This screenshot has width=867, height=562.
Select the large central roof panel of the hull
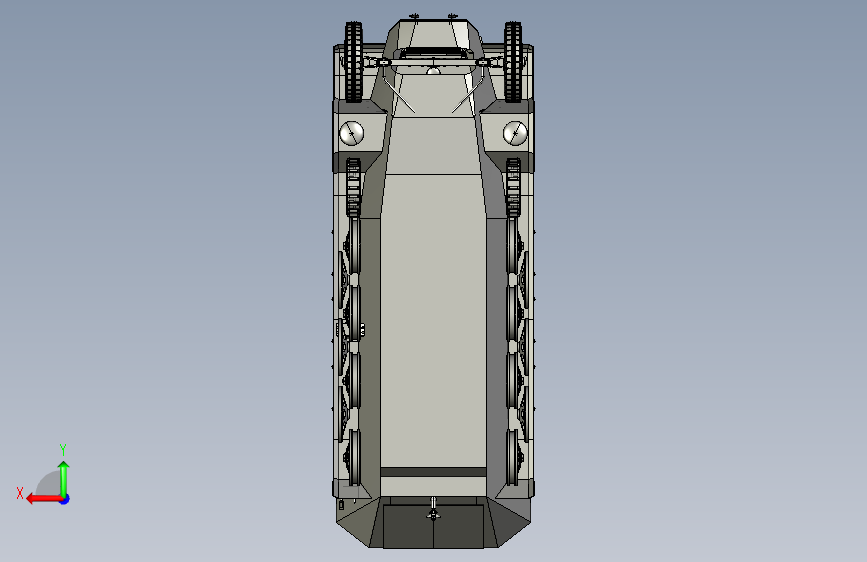pos(434,321)
